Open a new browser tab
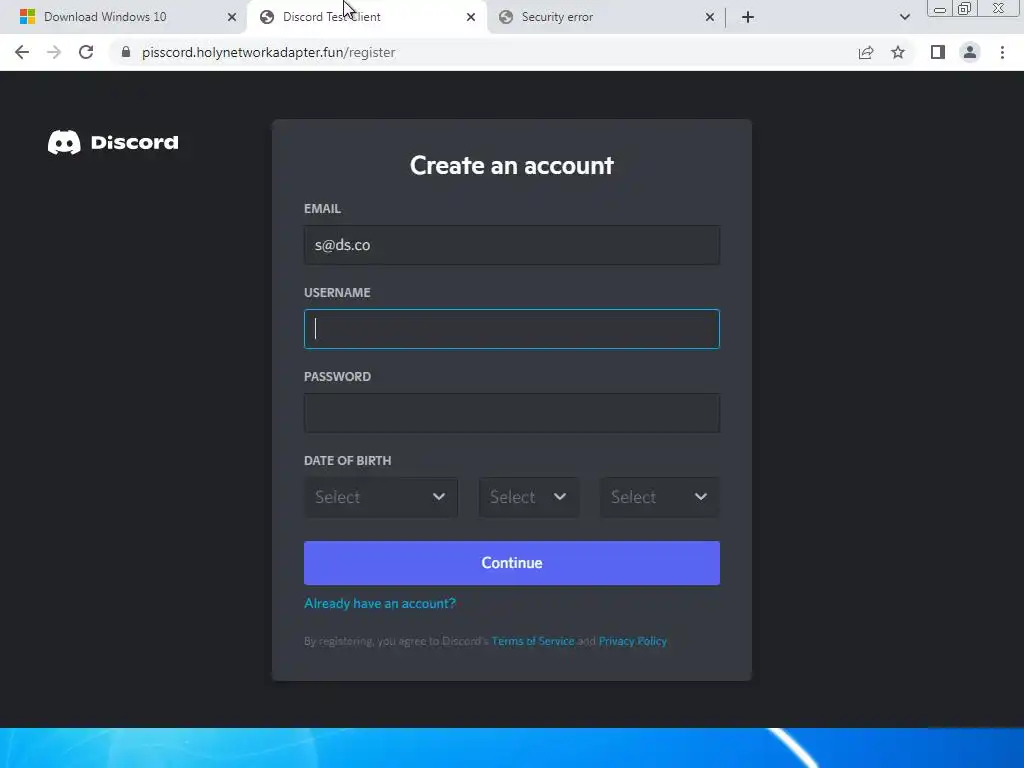 (x=748, y=17)
